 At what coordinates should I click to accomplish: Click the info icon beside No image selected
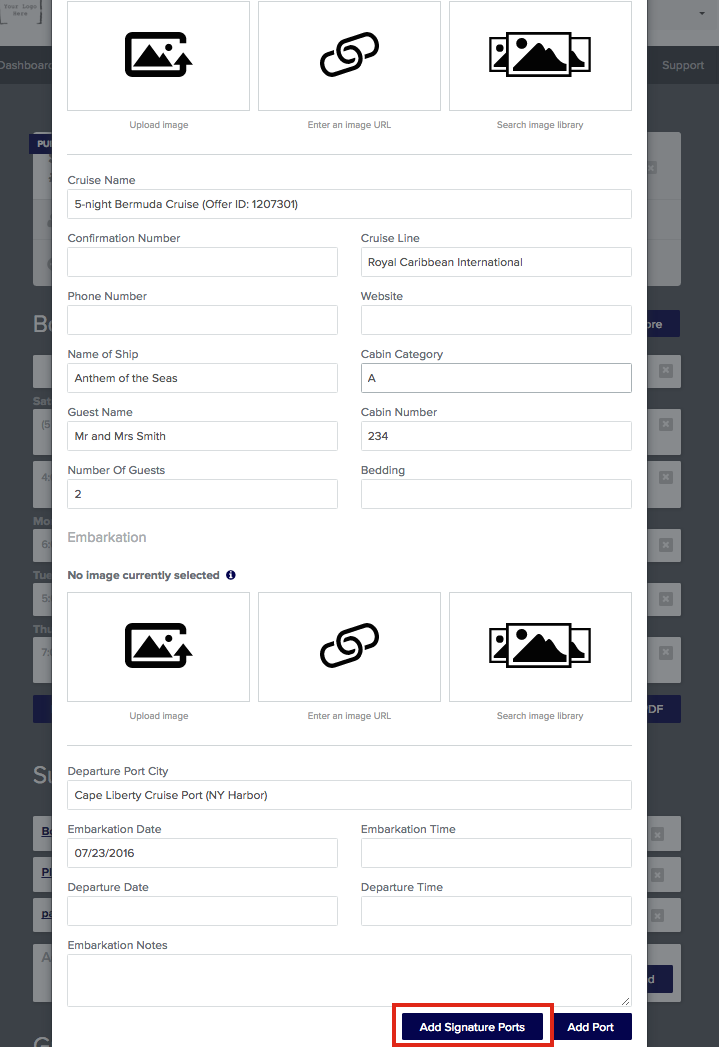tap(231, 575)
